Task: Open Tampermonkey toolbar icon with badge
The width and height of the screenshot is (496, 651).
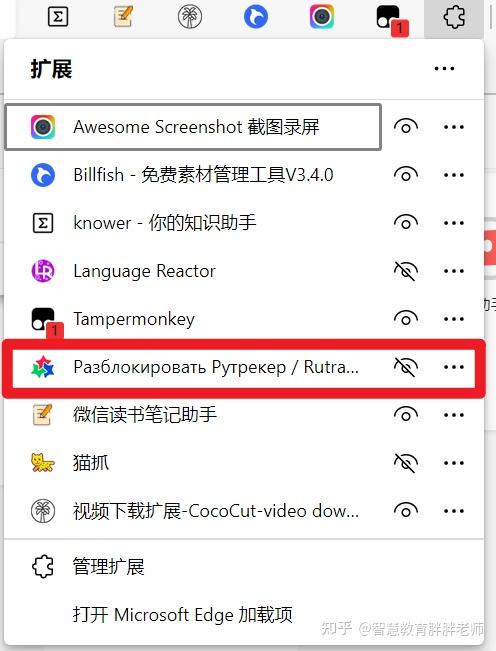Action: click(391, 20)
